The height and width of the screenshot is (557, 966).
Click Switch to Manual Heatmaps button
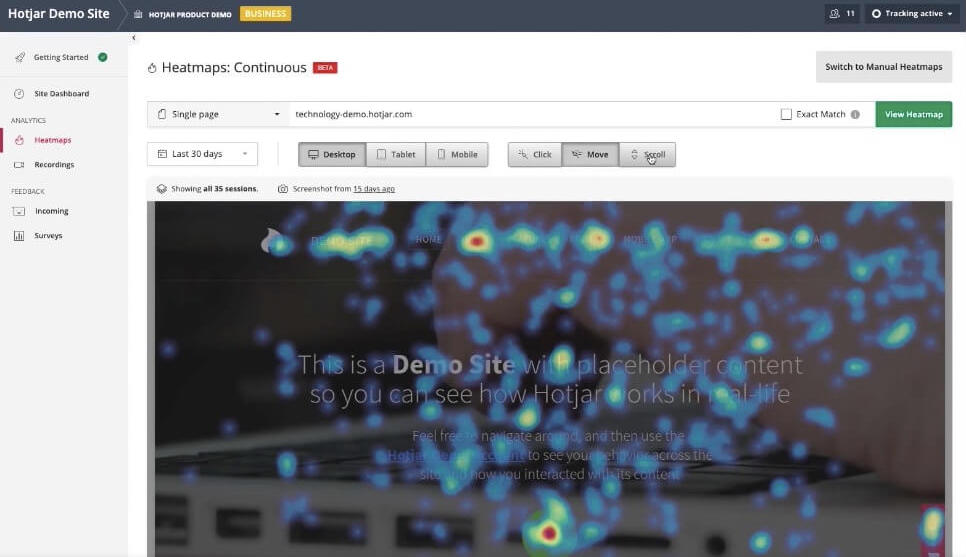click(x=883, y=67)
